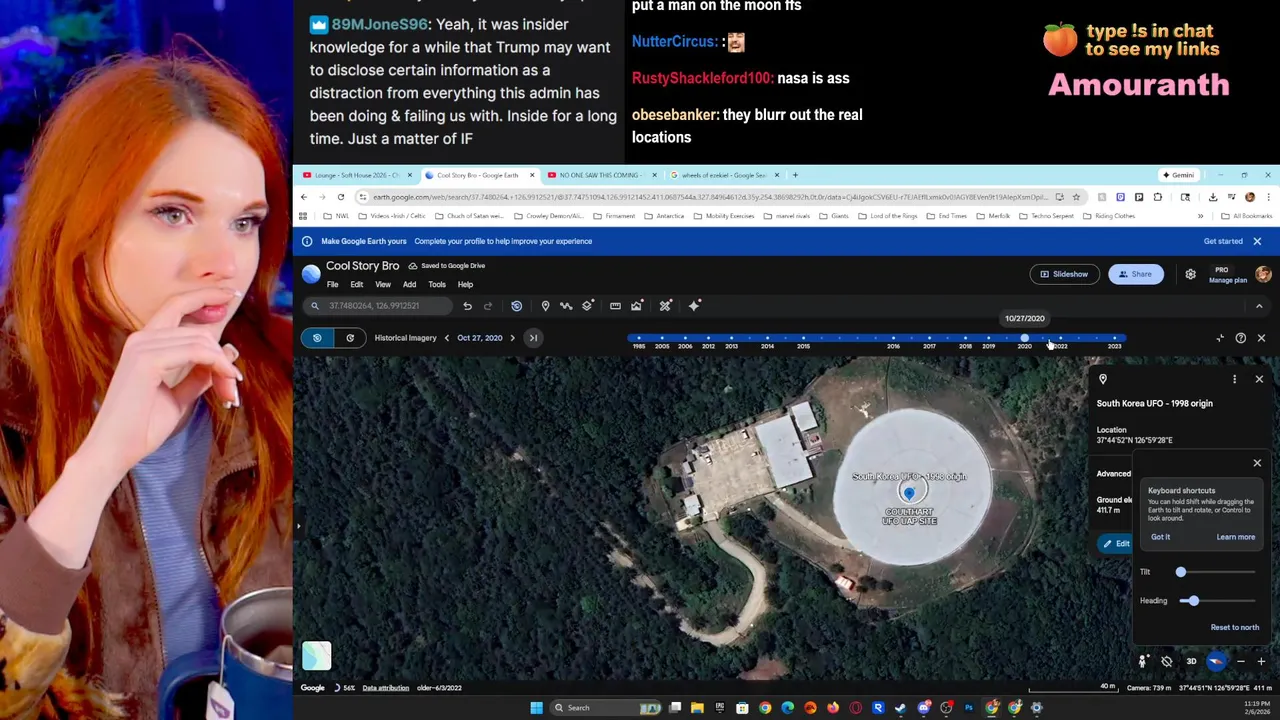Go to next imagery date arrow
Screen dimensions: 1280x720
tap(512, 338)
